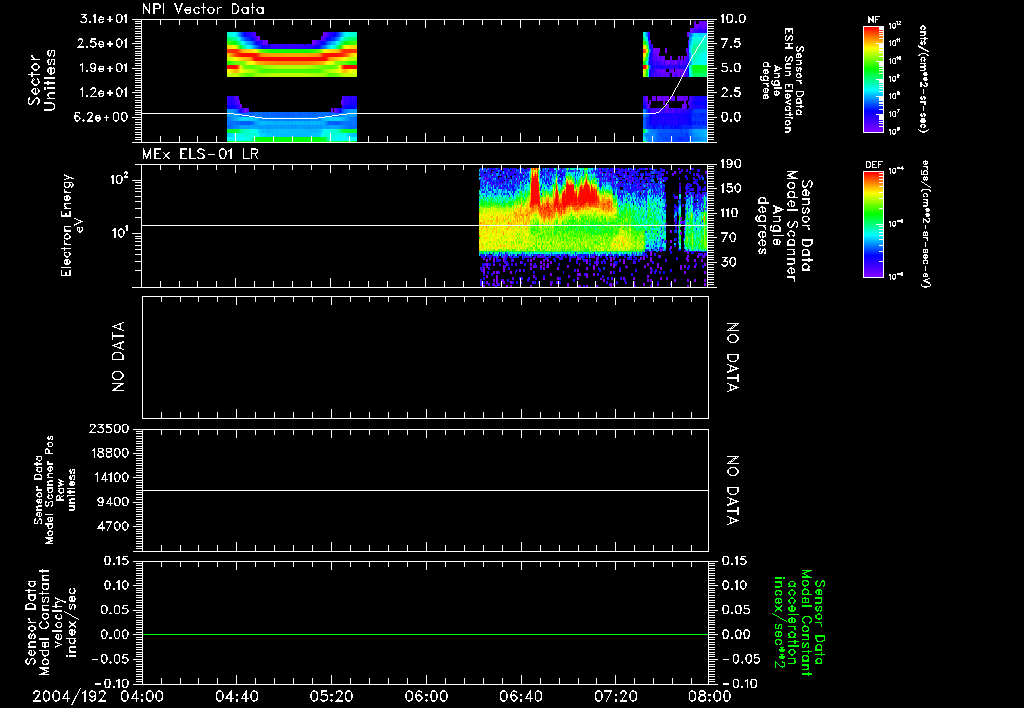The height and width of the screenshot is (708, 1024).
Task: Click the first NPI sector data block
Action: tap(291, 86)
